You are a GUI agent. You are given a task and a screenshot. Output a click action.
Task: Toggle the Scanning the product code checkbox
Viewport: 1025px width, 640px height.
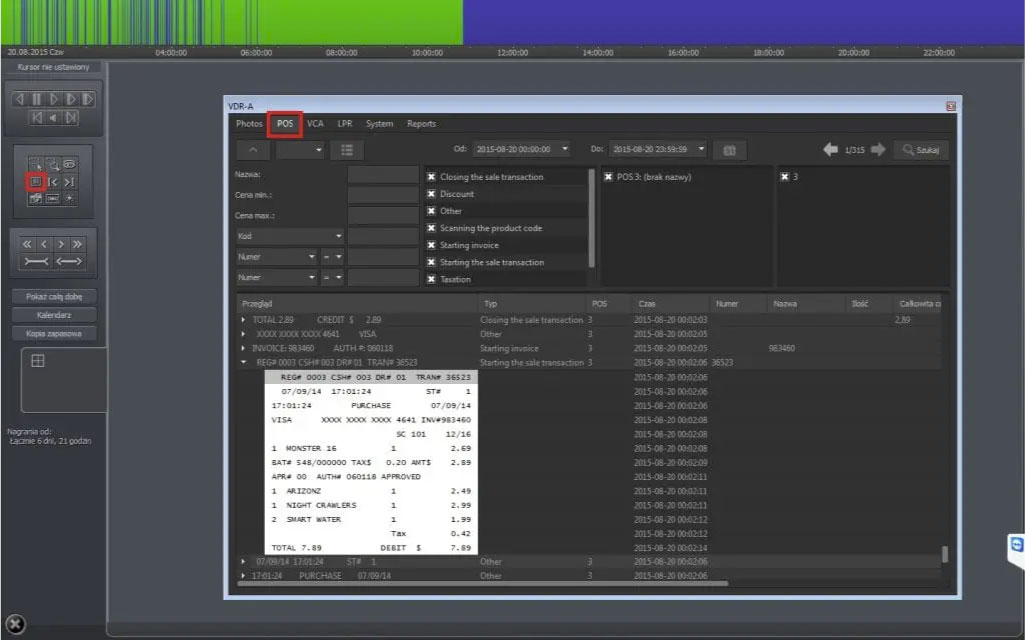coord(432,228)
